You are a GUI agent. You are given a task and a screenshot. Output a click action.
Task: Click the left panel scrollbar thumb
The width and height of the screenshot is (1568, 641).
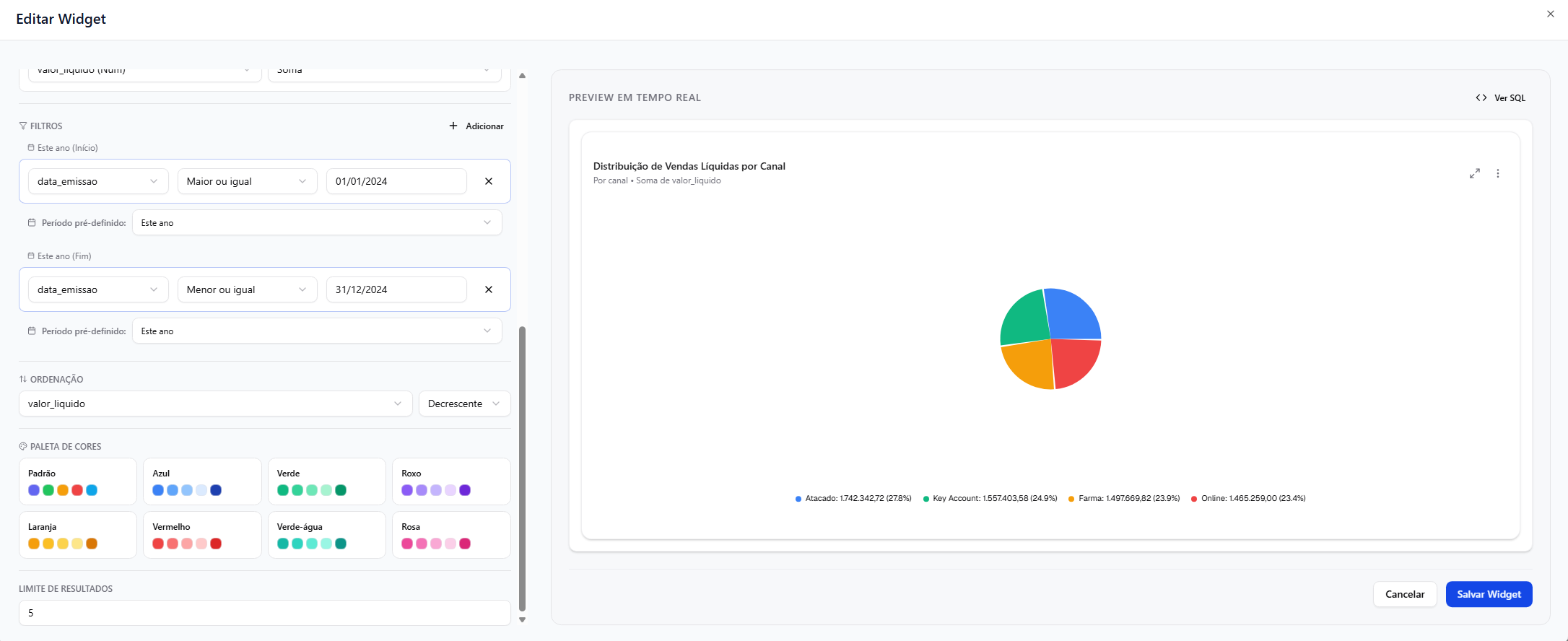(522, 469)
